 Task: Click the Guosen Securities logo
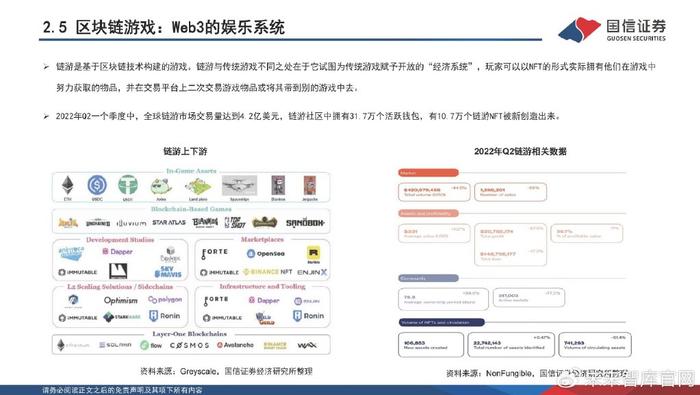coord(612,29)
